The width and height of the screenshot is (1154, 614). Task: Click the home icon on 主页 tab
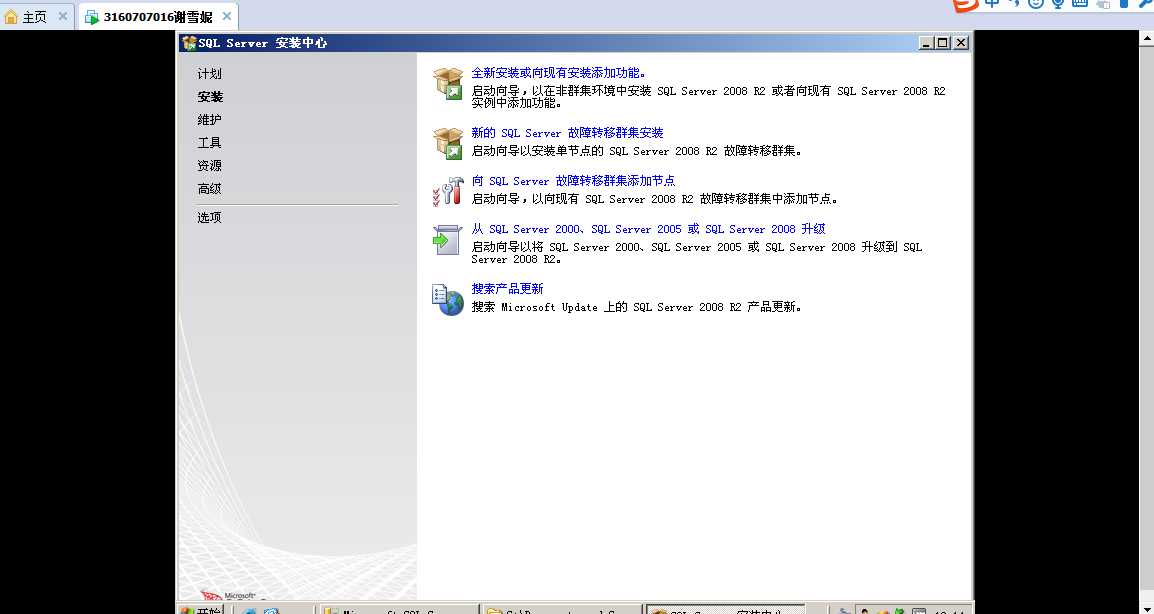[x=11, y=17]
